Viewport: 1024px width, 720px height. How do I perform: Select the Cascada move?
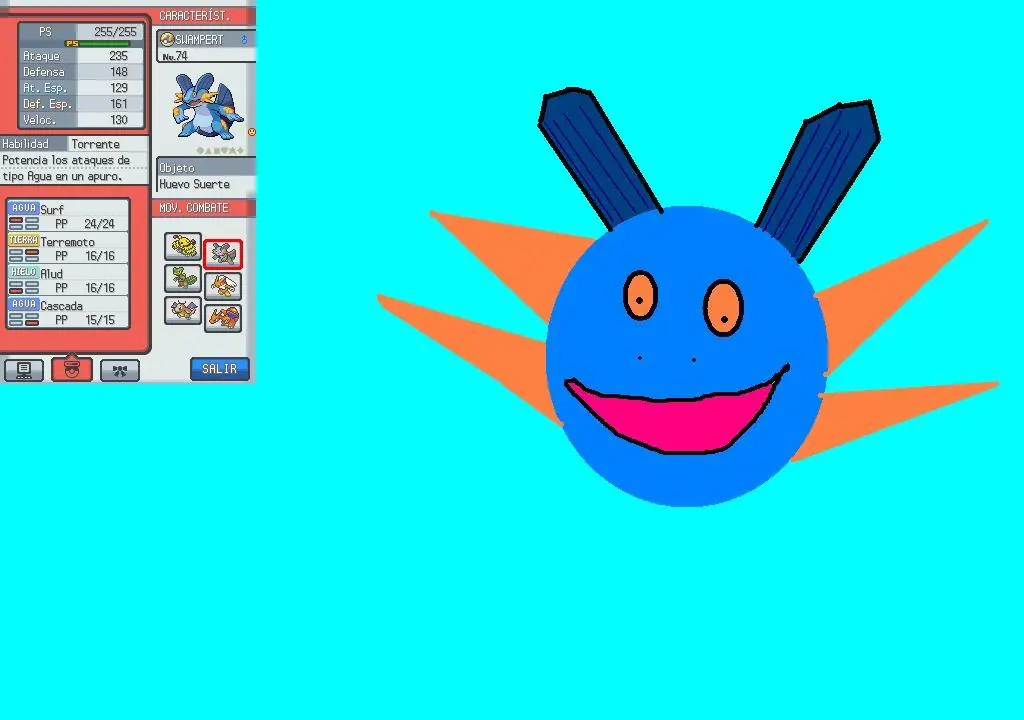(x=69, y=312)
